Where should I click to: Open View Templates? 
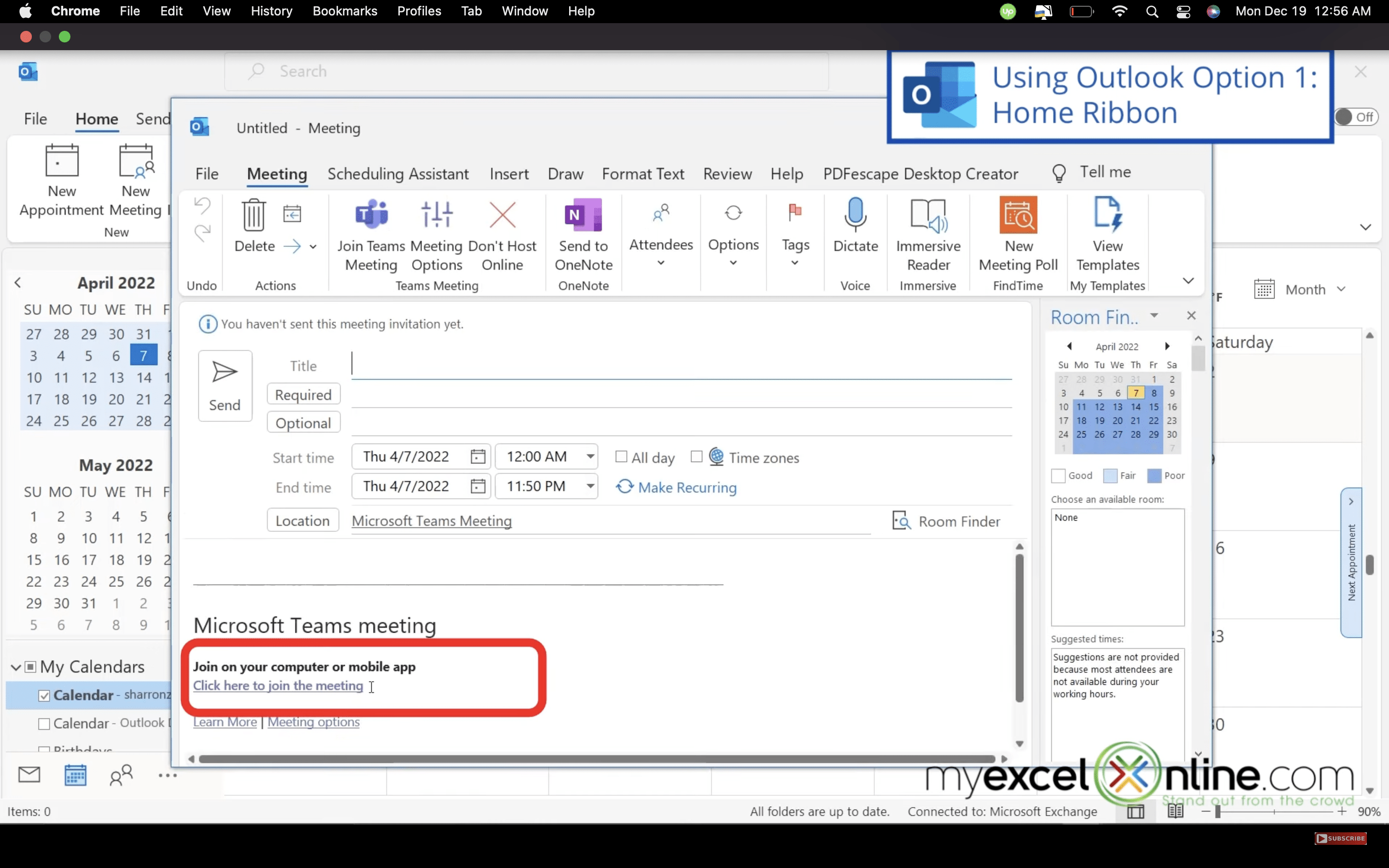click(x=1107, y=235)
